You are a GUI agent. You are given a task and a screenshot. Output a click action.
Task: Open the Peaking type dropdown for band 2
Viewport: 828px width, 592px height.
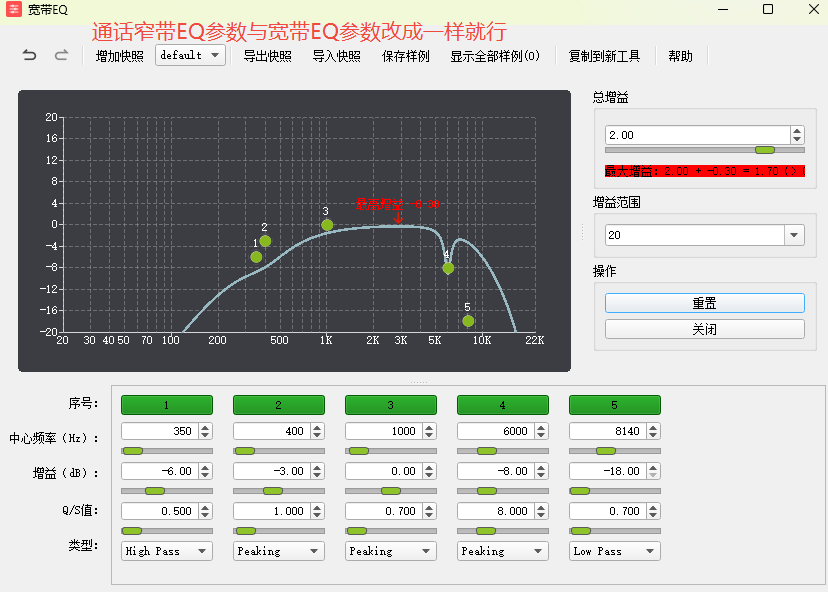click(279, 551)
